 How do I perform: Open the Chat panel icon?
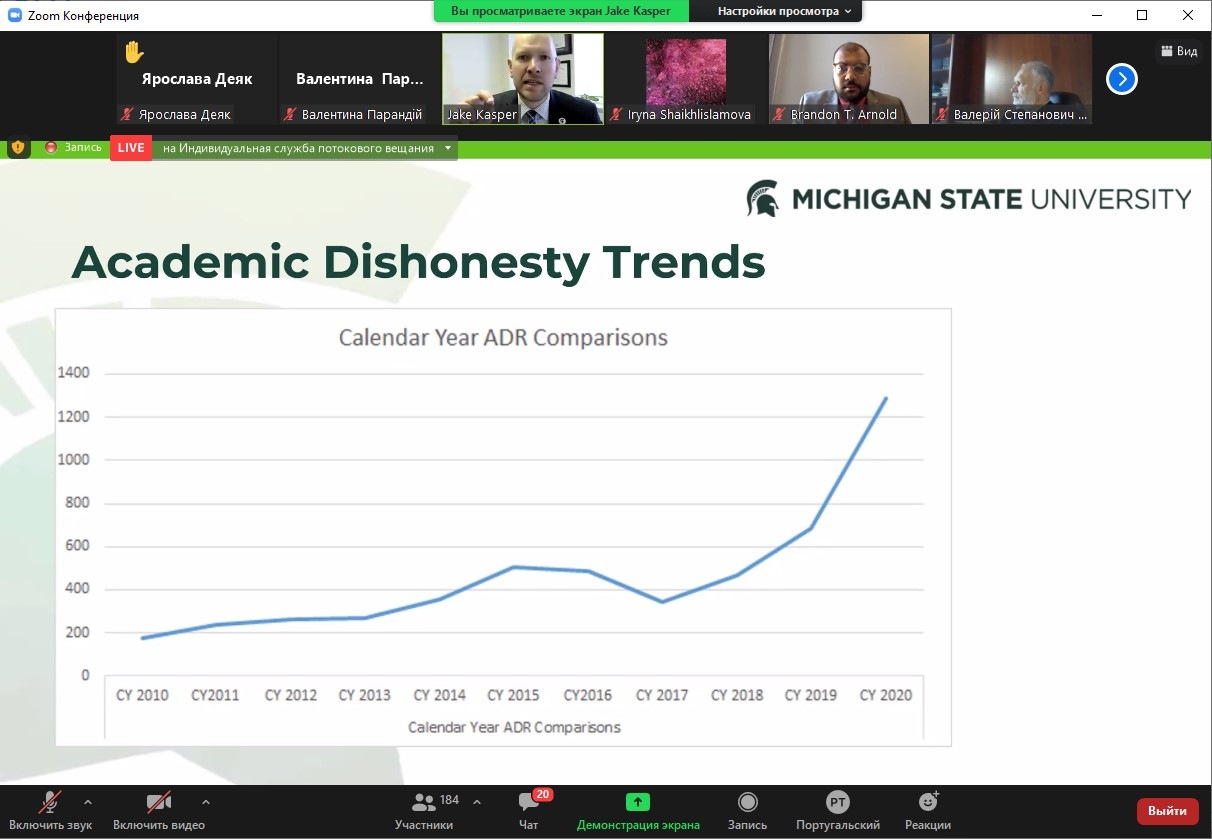point(529,803)
